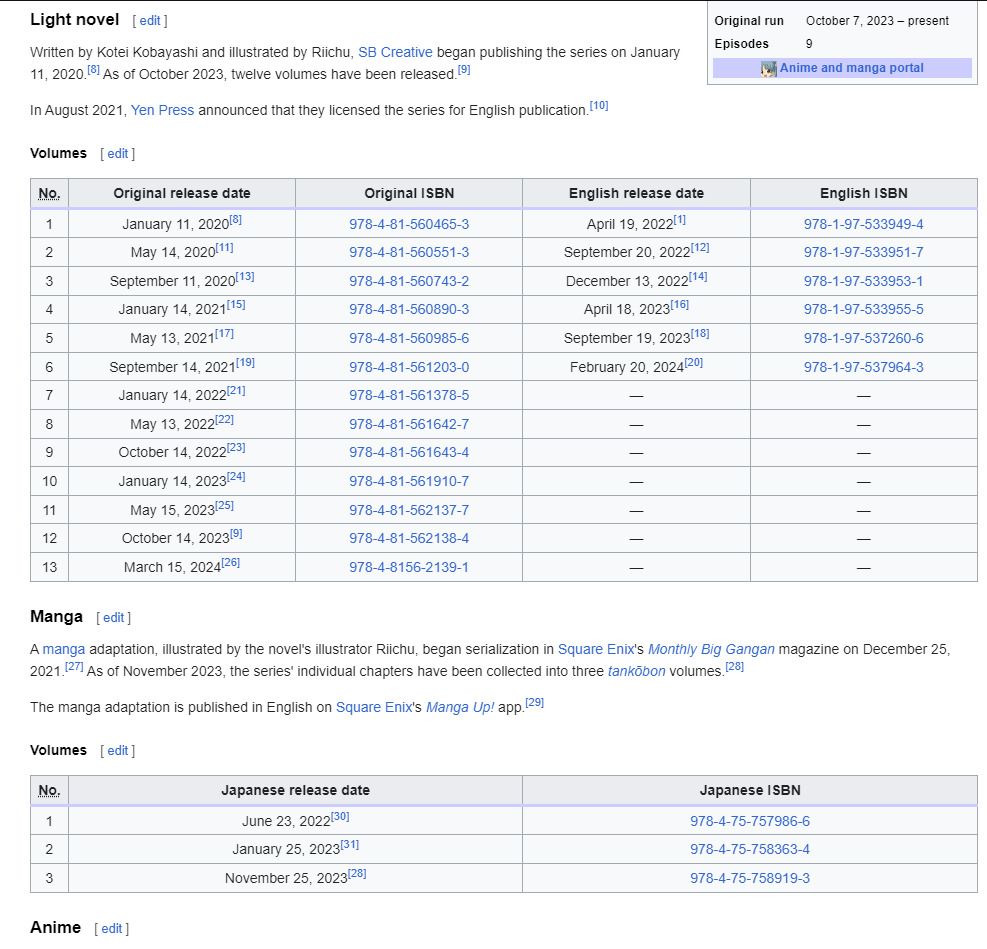This screenshot has height=949, width=987.
Task: Open Japanese ISBN 978-4-75-757986-6
Action: coord(749,821)
